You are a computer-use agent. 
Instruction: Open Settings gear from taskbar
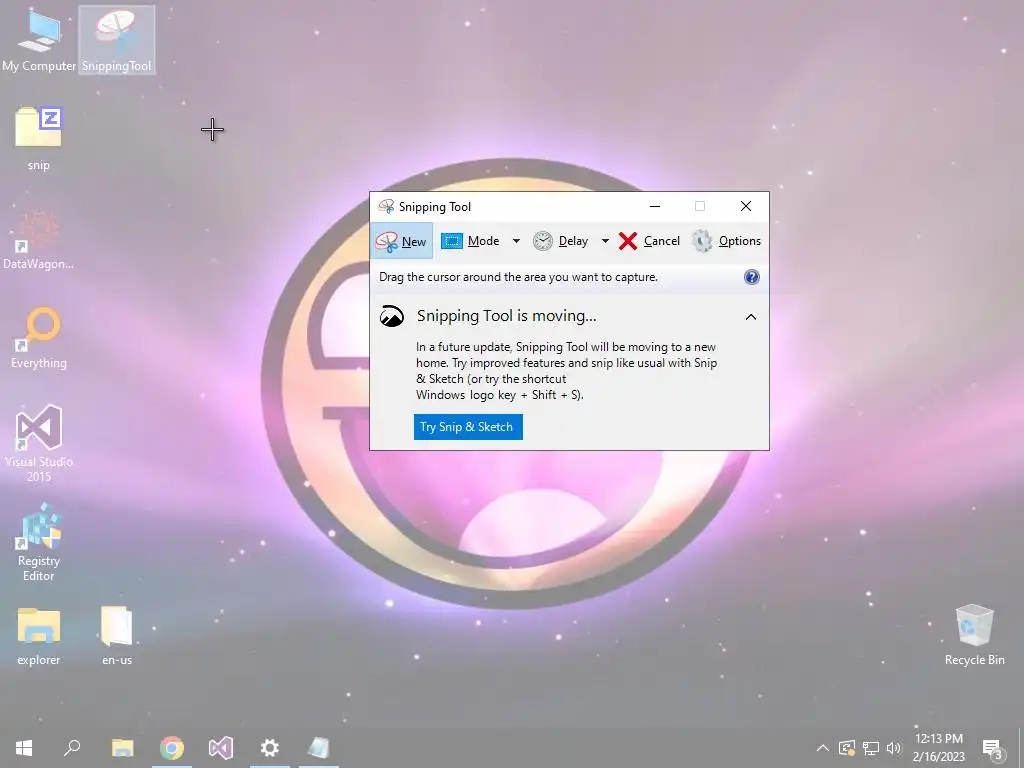tap(270, 748)
